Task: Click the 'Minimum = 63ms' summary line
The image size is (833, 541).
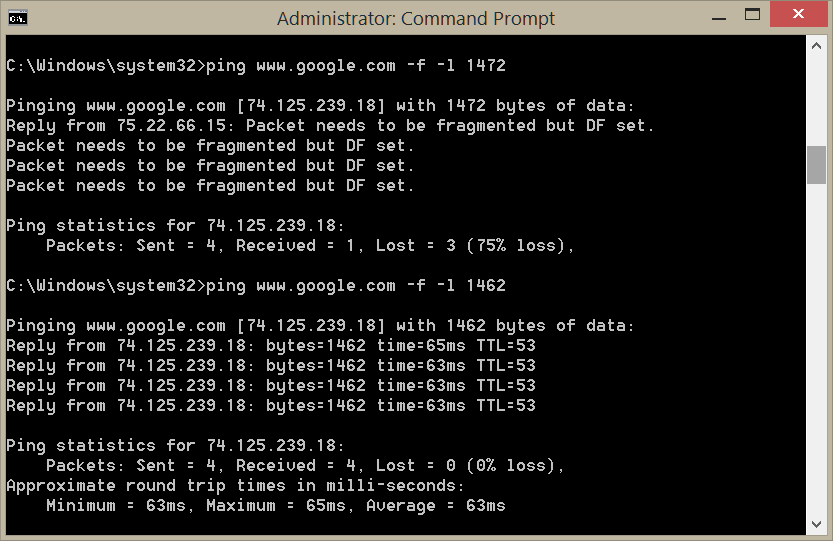Action: [275, 506]
